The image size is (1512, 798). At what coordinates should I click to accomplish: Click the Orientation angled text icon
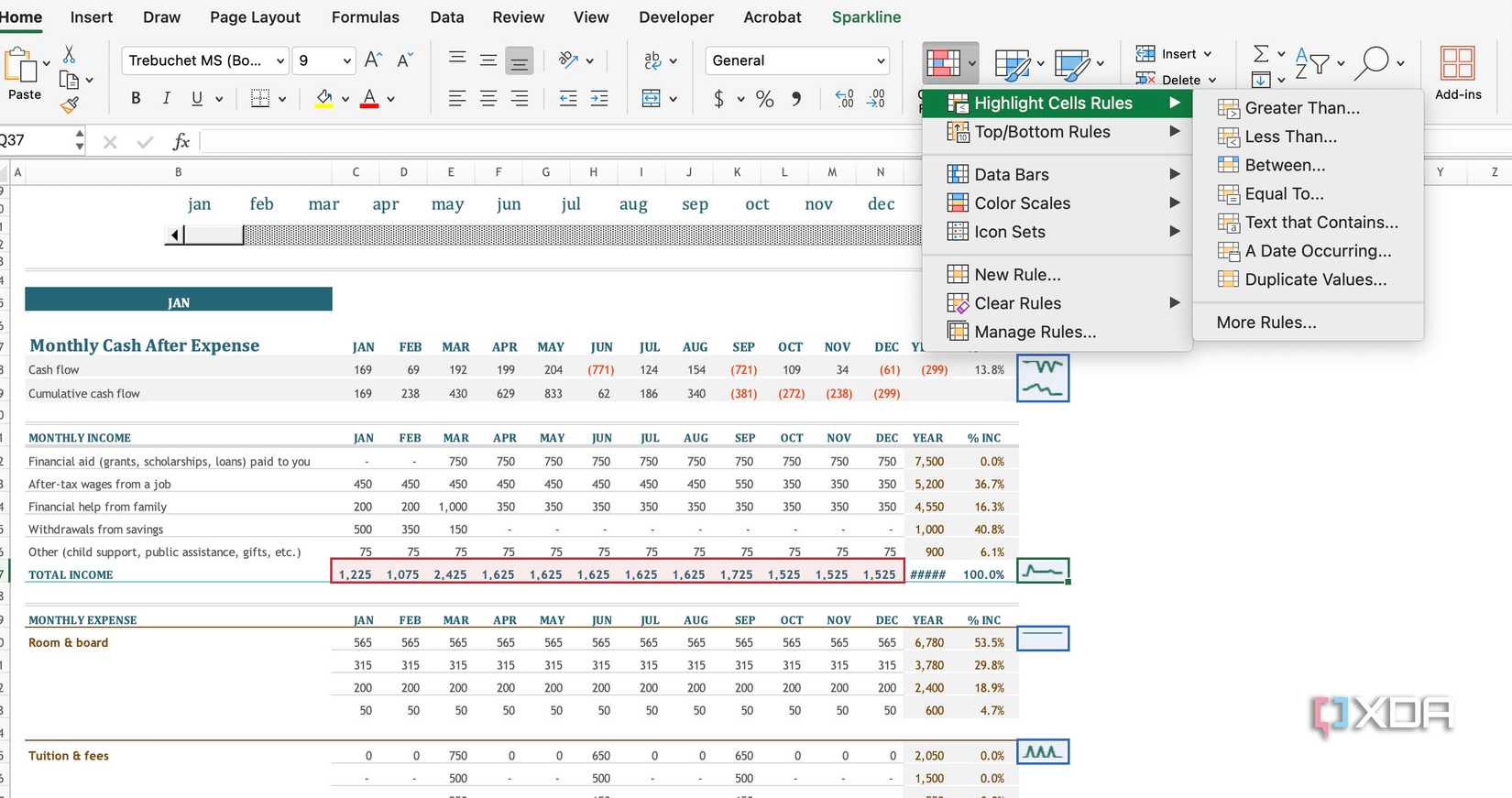(x=569, y=60)
